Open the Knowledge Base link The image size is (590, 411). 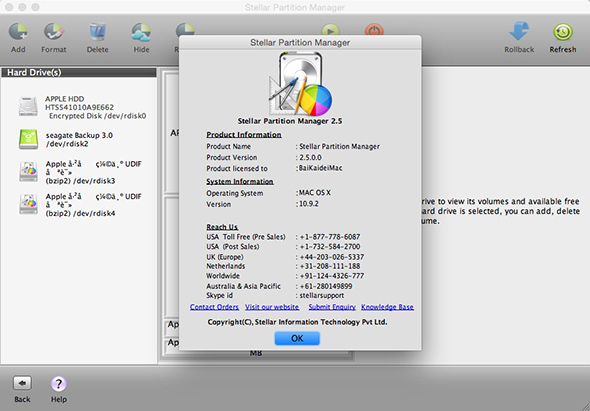click(387, 307)
